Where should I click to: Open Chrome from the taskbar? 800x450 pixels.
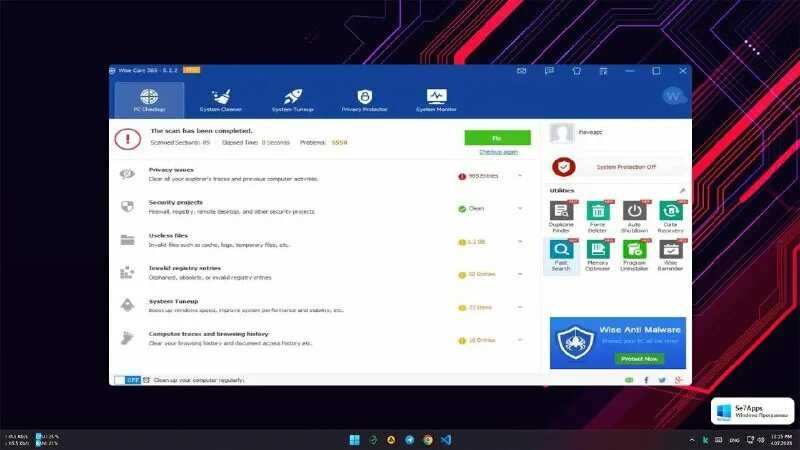428,440
